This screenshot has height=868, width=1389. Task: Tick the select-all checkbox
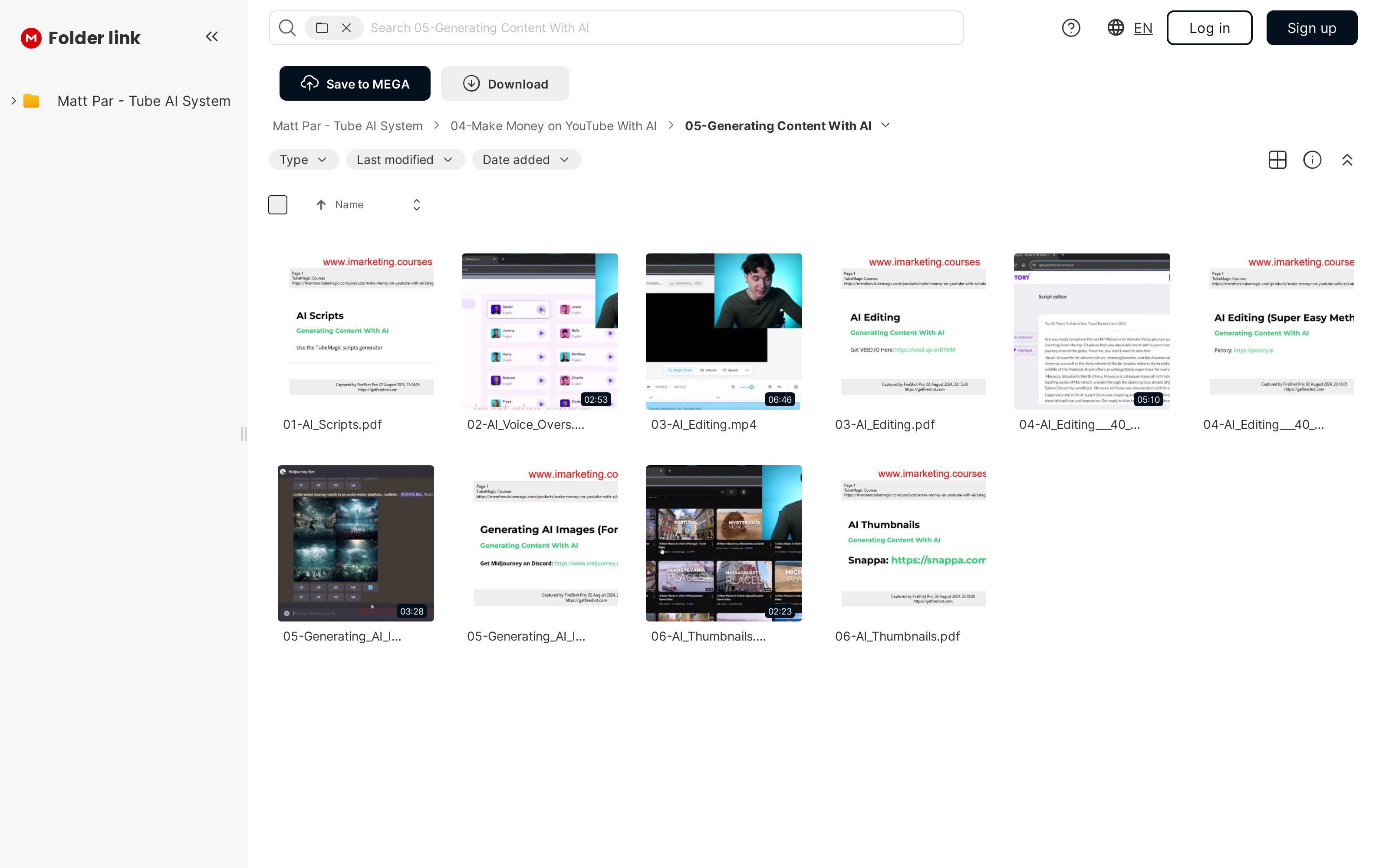pos(278,205)
